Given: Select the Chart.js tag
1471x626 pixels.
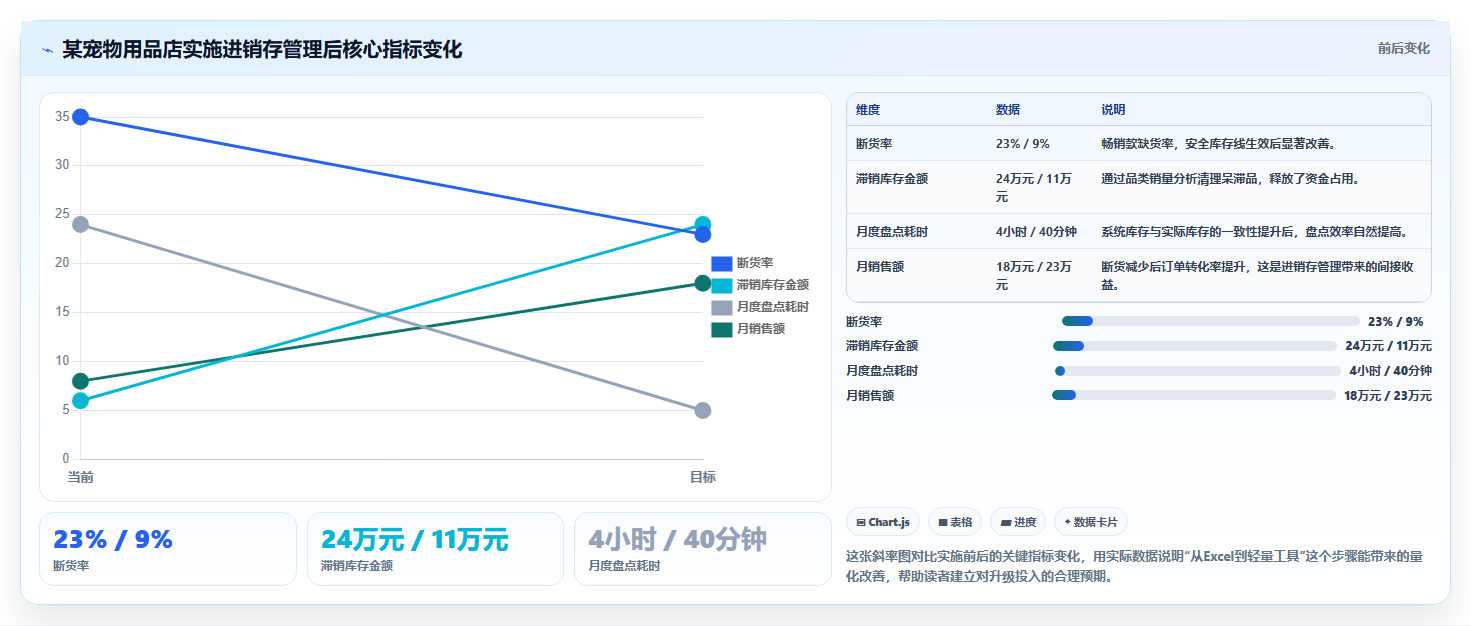Looking at the screenshot, I should click(x=883, y=522).
